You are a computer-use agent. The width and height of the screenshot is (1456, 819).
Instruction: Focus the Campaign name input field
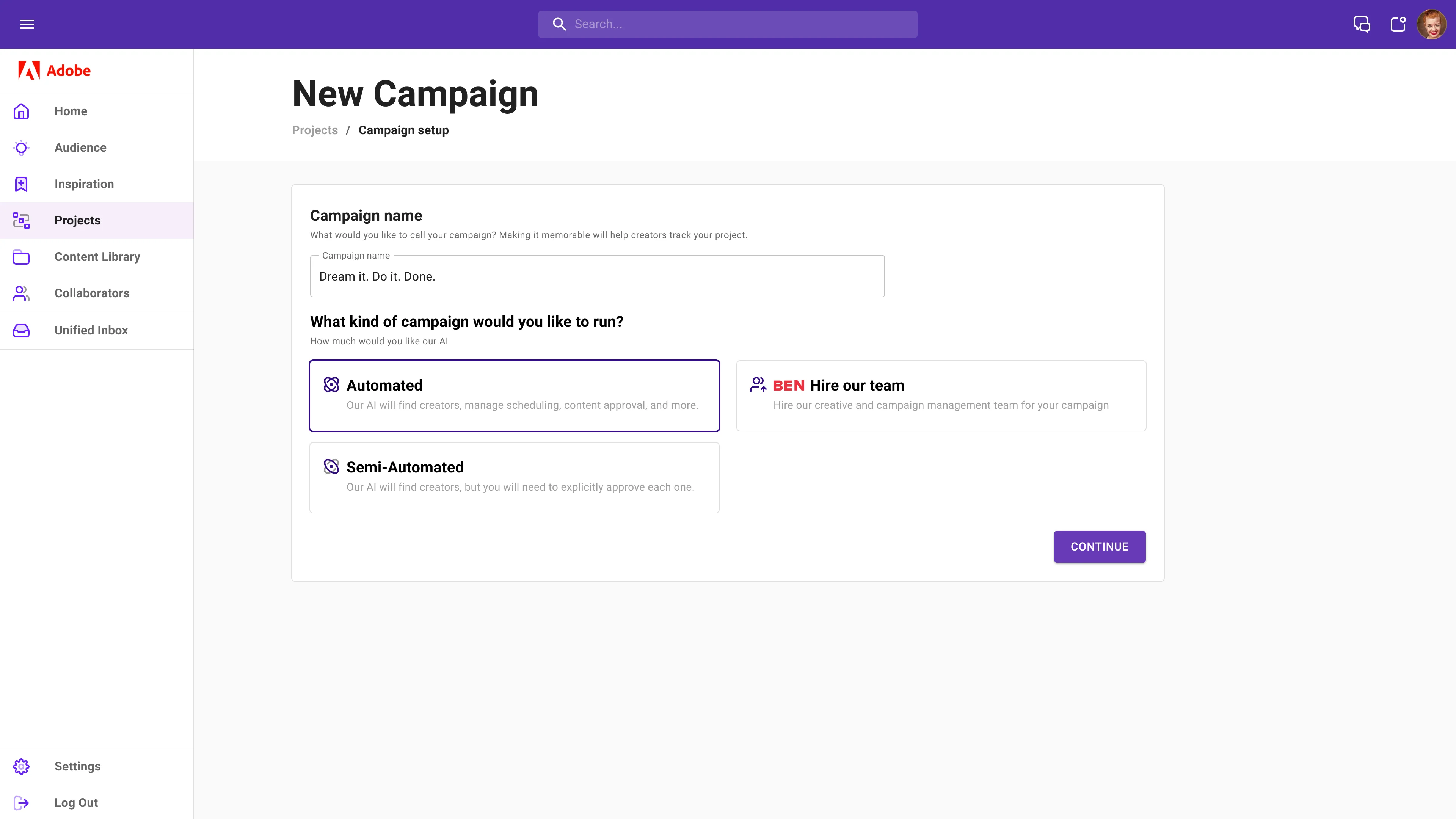click(x=598, y=276)
